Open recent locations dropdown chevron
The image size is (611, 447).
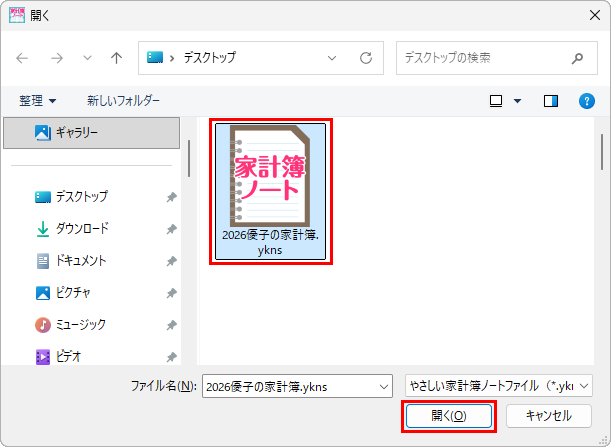pos(87,58)
